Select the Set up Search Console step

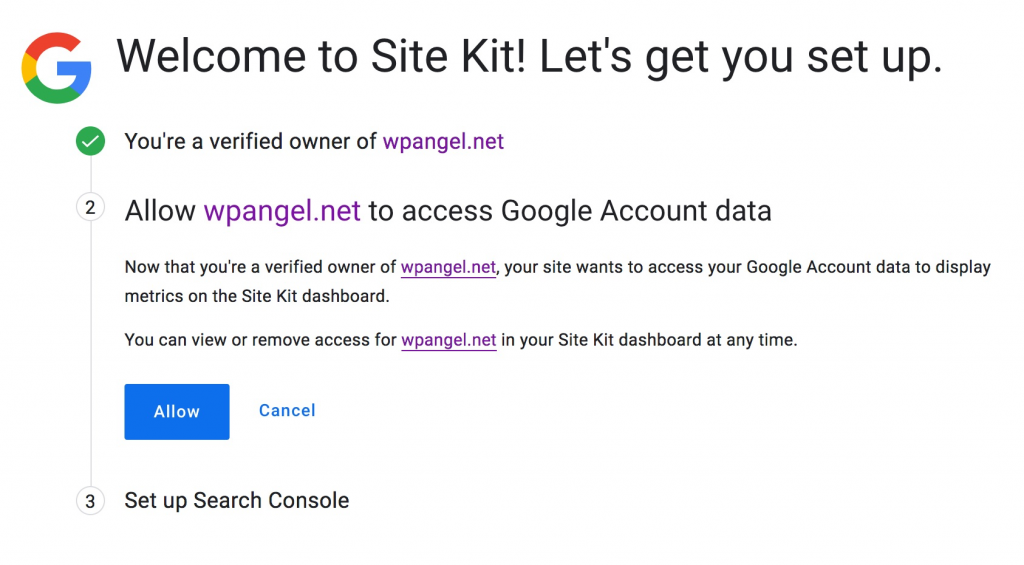(237, 500)
